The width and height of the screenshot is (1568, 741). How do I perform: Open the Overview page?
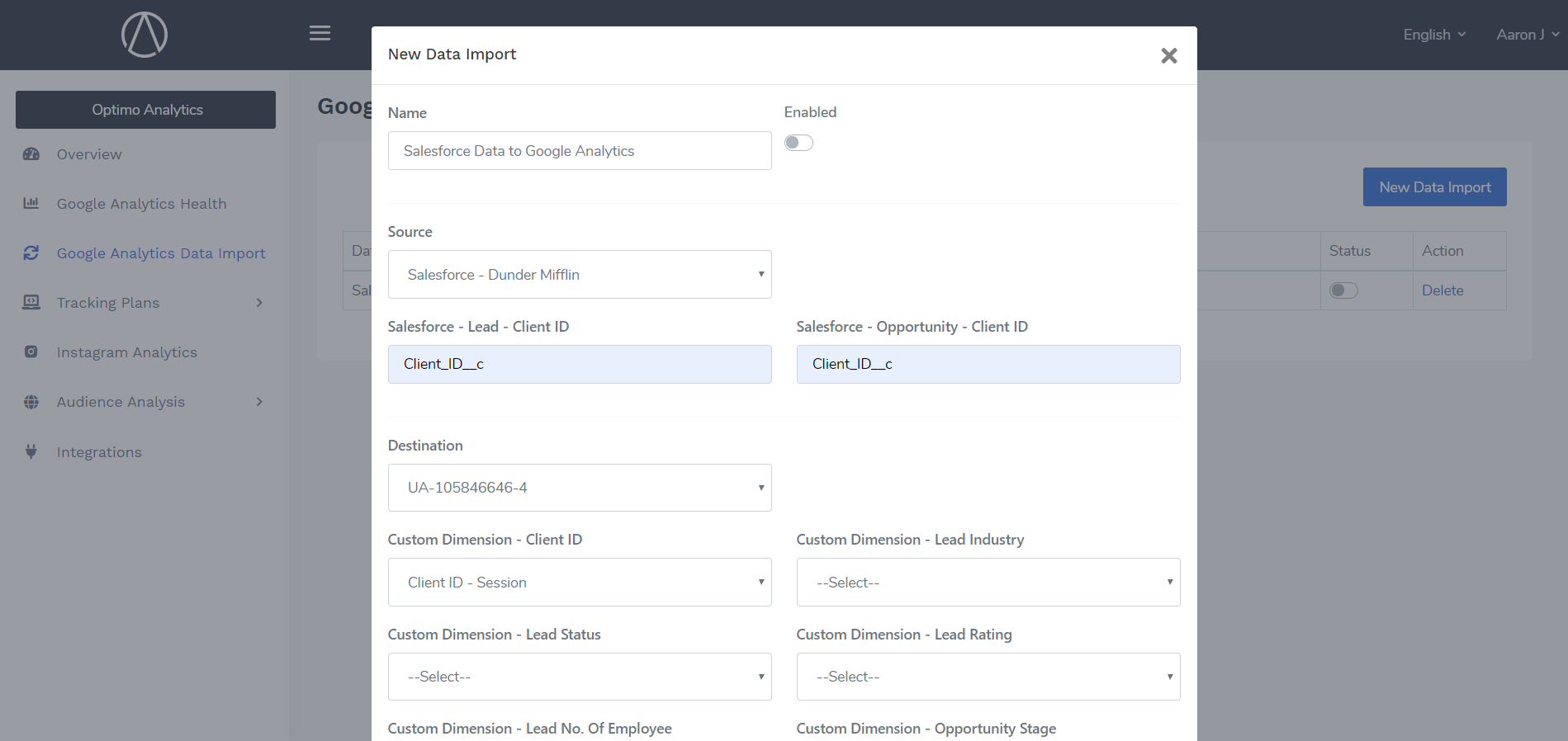[x=89, y=154]
